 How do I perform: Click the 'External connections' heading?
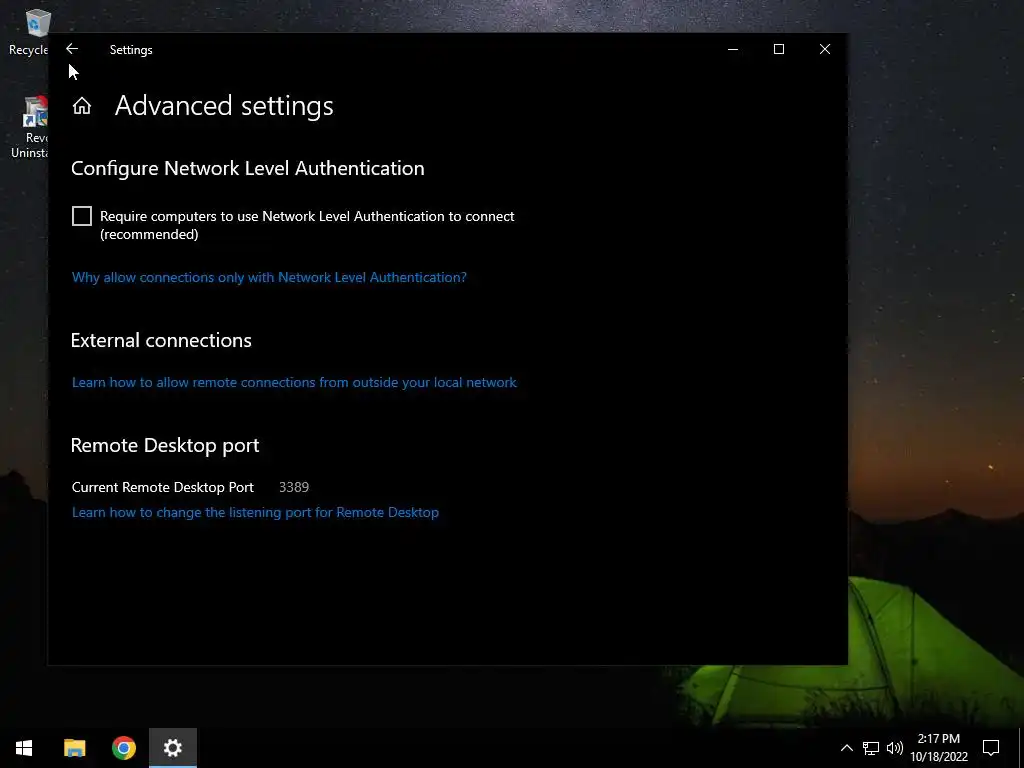pyautogui.click(x=161, y=340)
